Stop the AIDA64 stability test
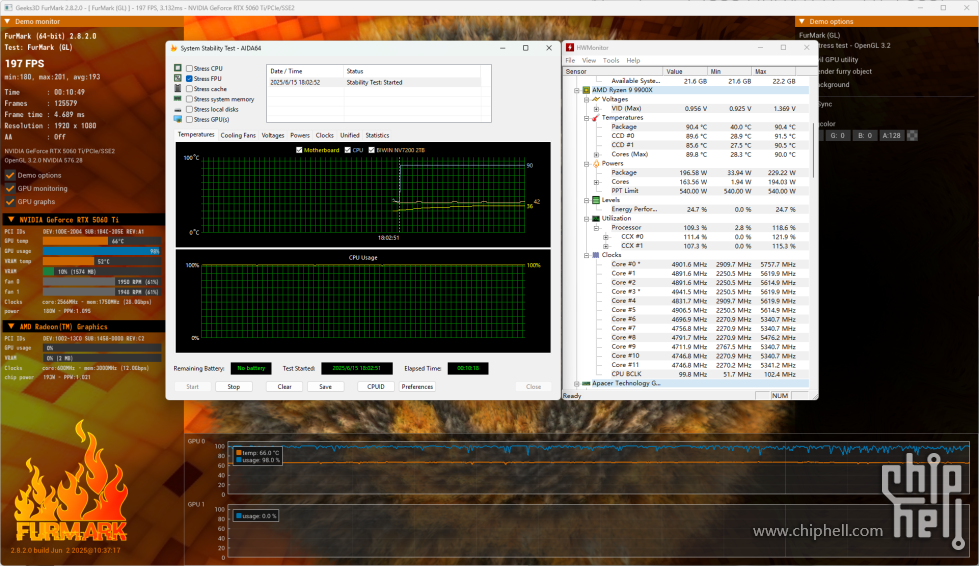This screenshot has width=979, height=566. 234,387
